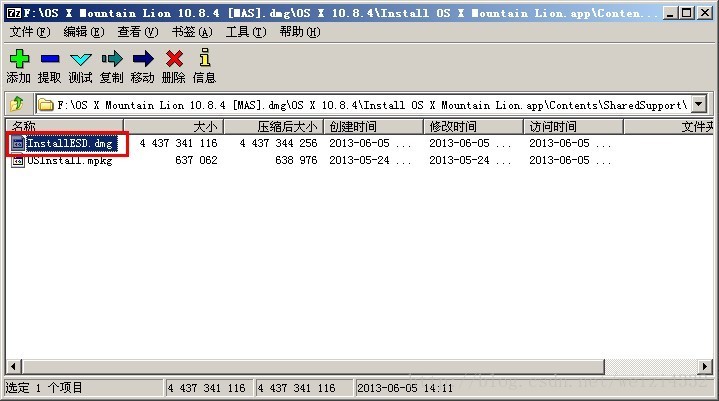Sort by Packed Size (压缩后大小) header

point(273,126)
